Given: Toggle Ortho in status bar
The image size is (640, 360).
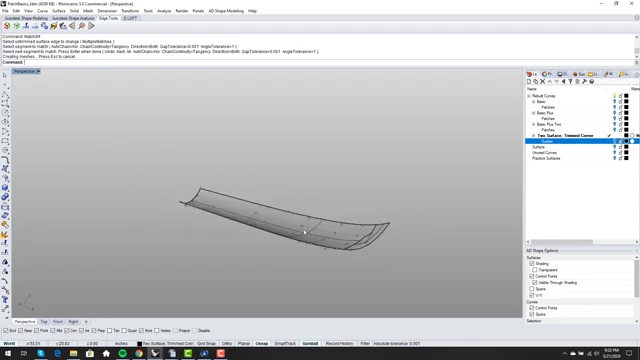Looking at the screenshot, I should coord(227,344).
